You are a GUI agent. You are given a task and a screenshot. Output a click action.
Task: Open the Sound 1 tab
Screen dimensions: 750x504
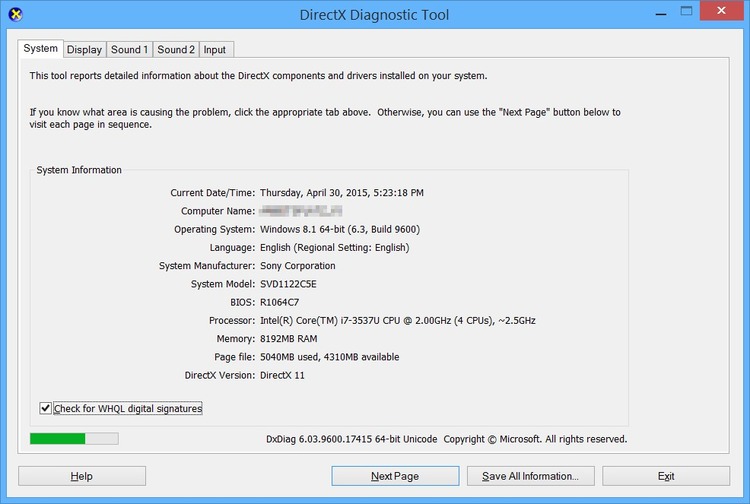tap(129, 50)
